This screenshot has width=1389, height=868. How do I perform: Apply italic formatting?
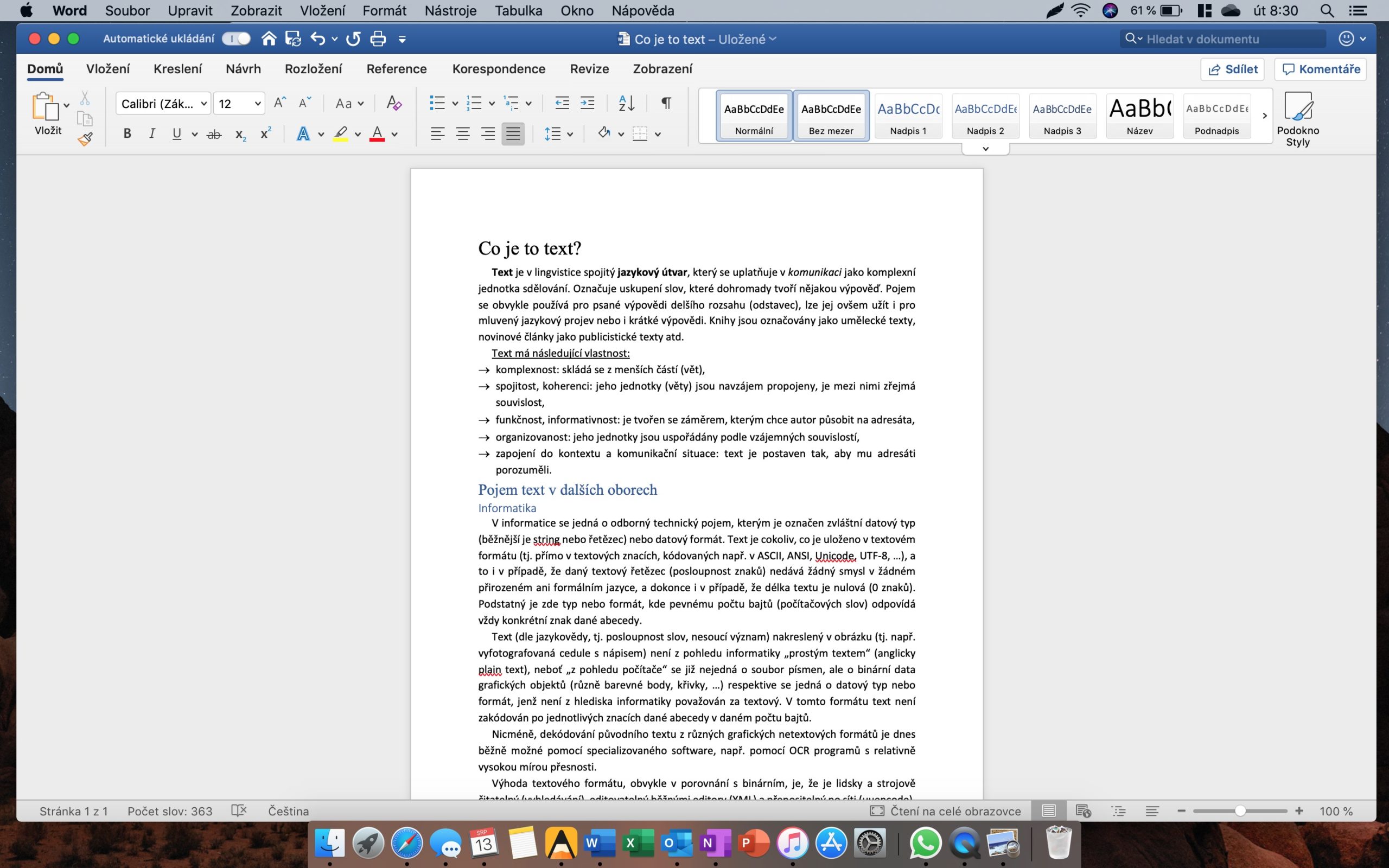(151, 133)
